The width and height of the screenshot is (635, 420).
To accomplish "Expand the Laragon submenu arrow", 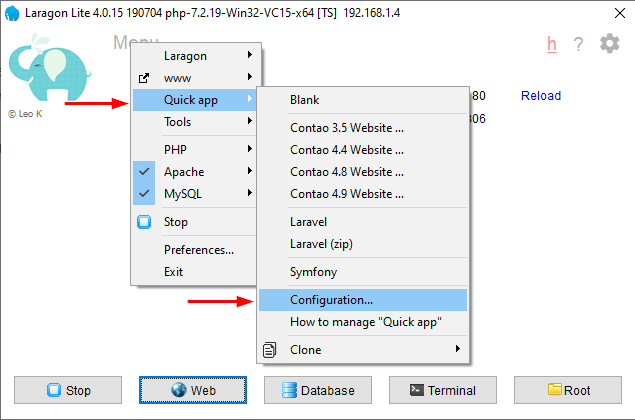I will (250, 55).
